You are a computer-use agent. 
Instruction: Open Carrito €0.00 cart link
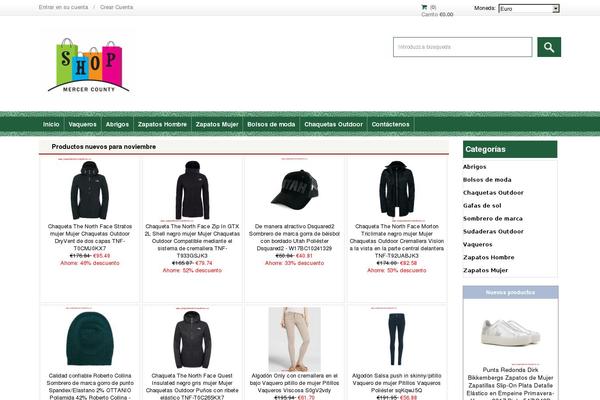click(437, 15)
